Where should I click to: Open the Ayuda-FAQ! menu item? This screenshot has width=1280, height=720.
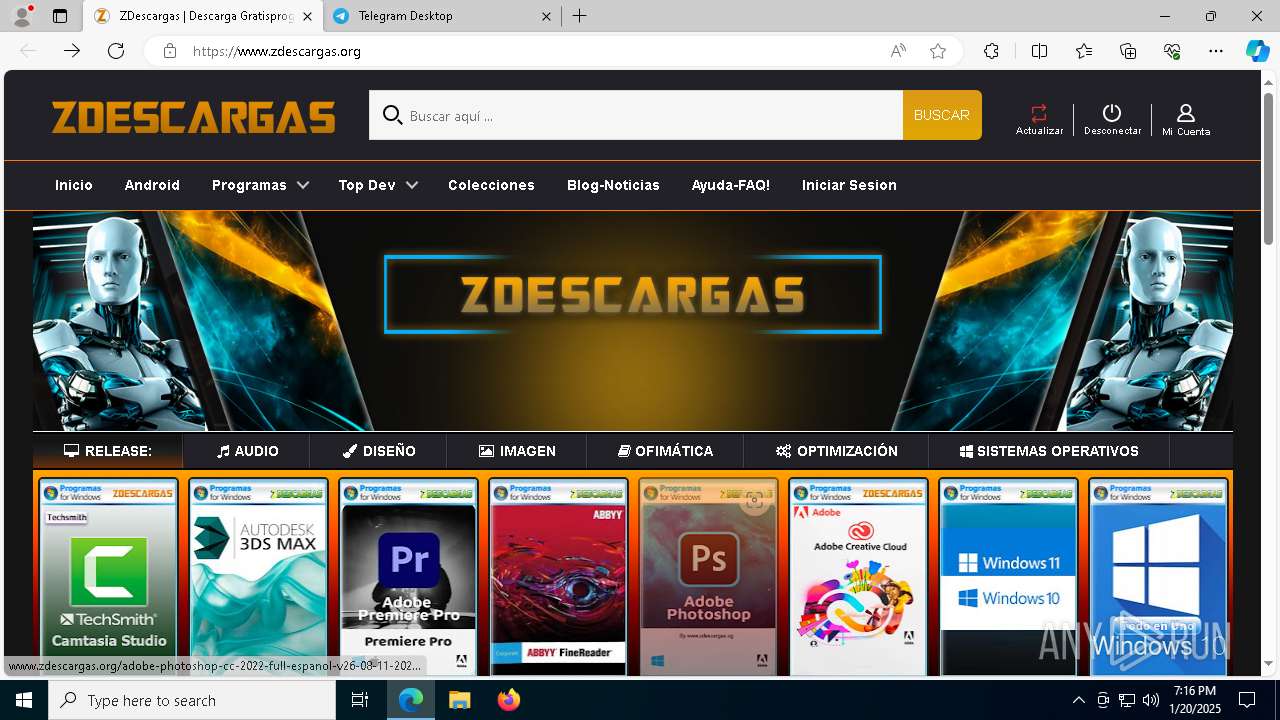point(731,185)
